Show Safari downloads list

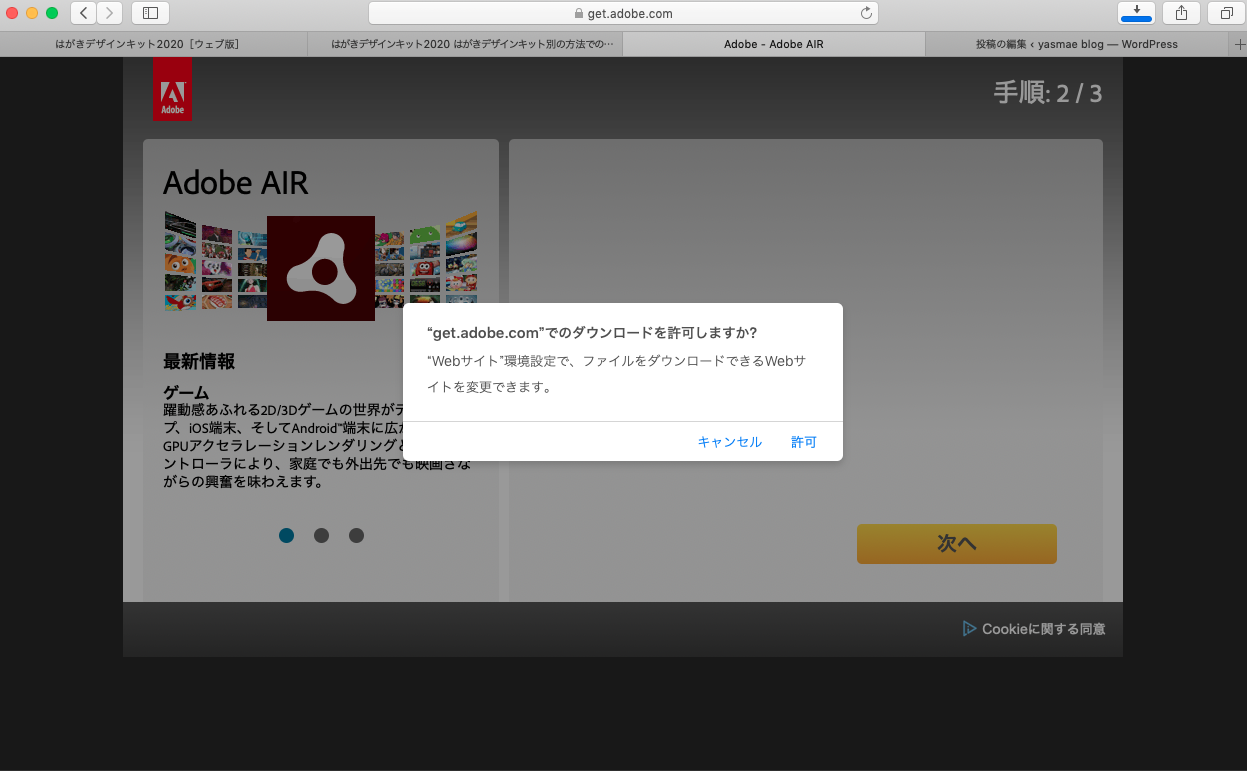click(x=1136, y=13)
